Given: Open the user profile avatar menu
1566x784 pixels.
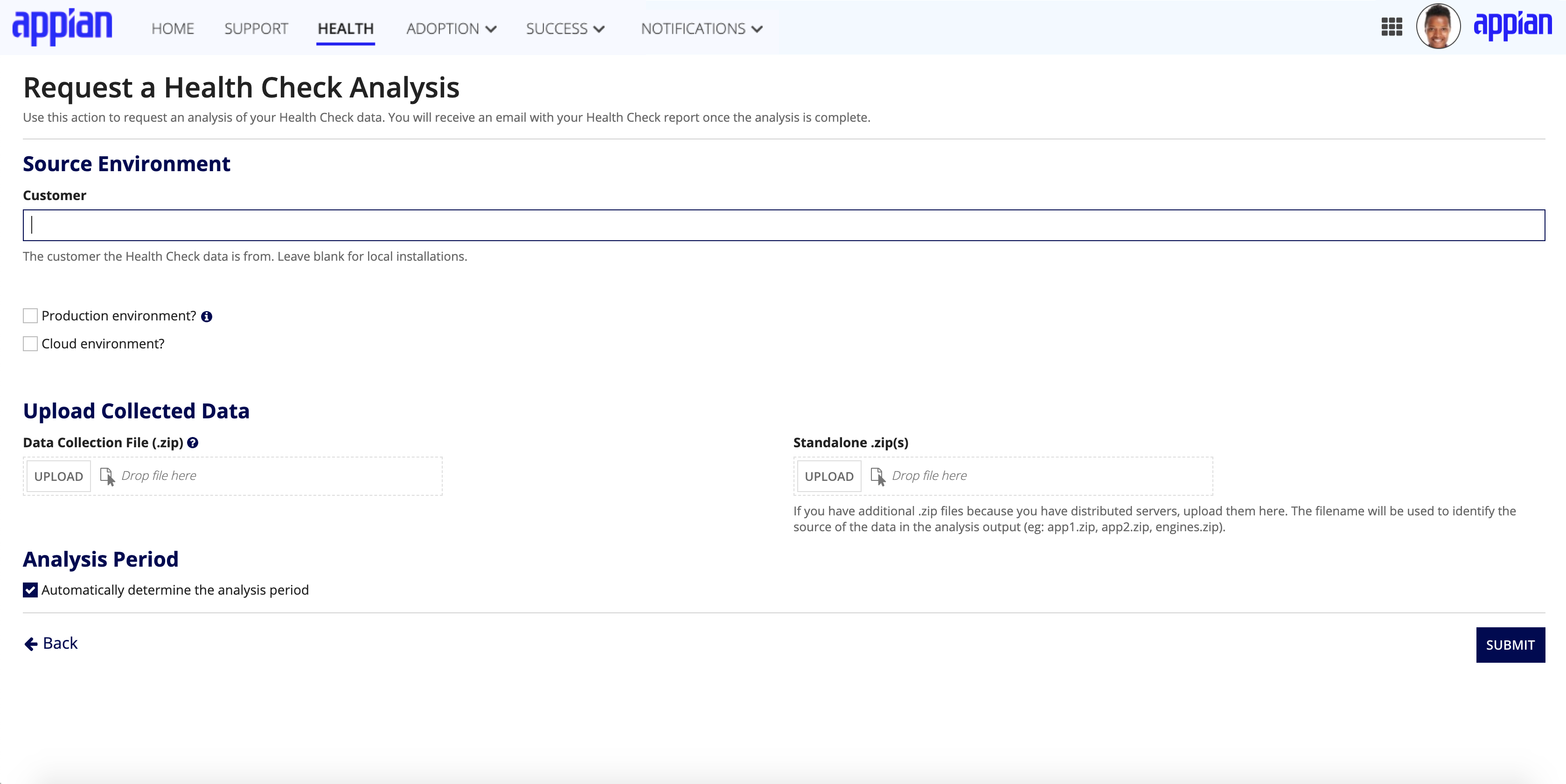Looking at the screenshot, I should click(x=1438, y=26).
